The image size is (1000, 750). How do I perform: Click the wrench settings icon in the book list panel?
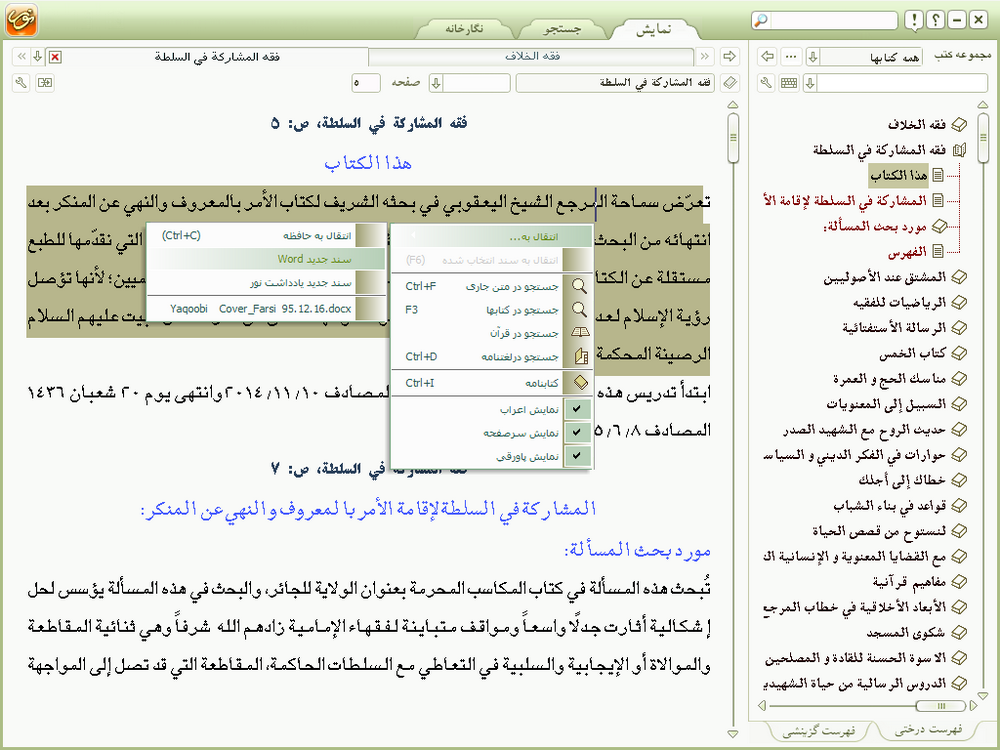click(x=767, y=83)
